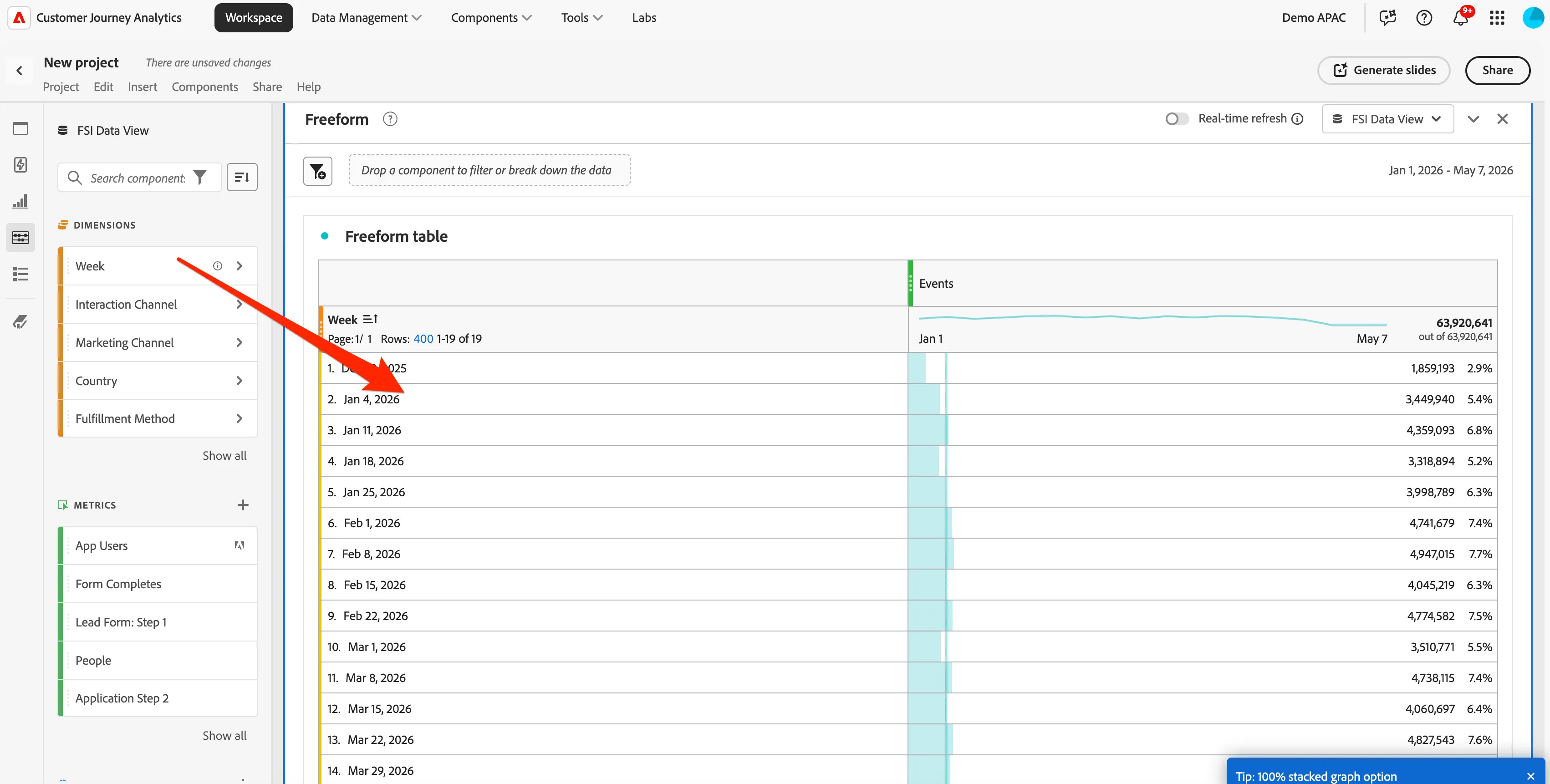1550x784 pixels.
Task: Click the teal Freeform table color dot
Action: coord(324,236)
